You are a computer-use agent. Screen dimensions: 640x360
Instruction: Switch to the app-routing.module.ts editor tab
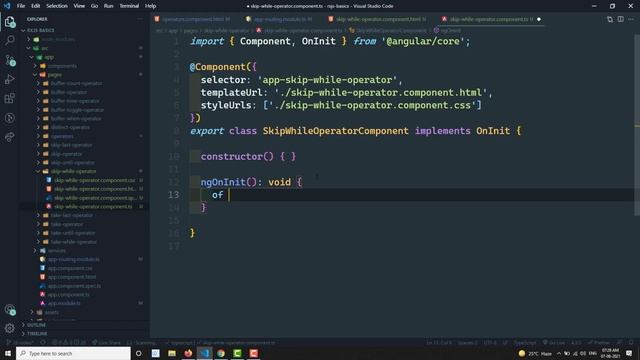point(280,19)
